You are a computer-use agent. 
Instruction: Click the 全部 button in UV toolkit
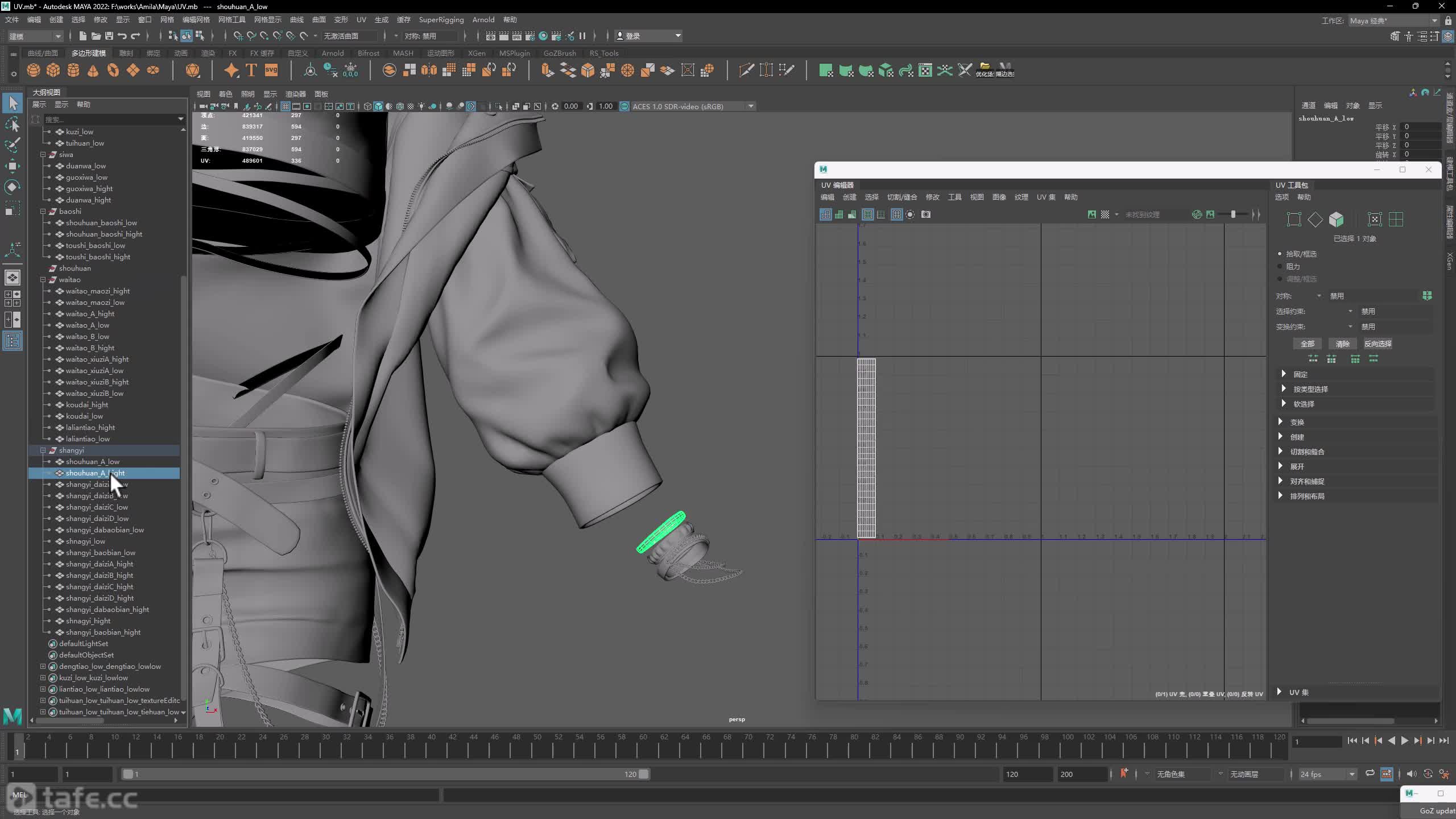coord(1307,344)
